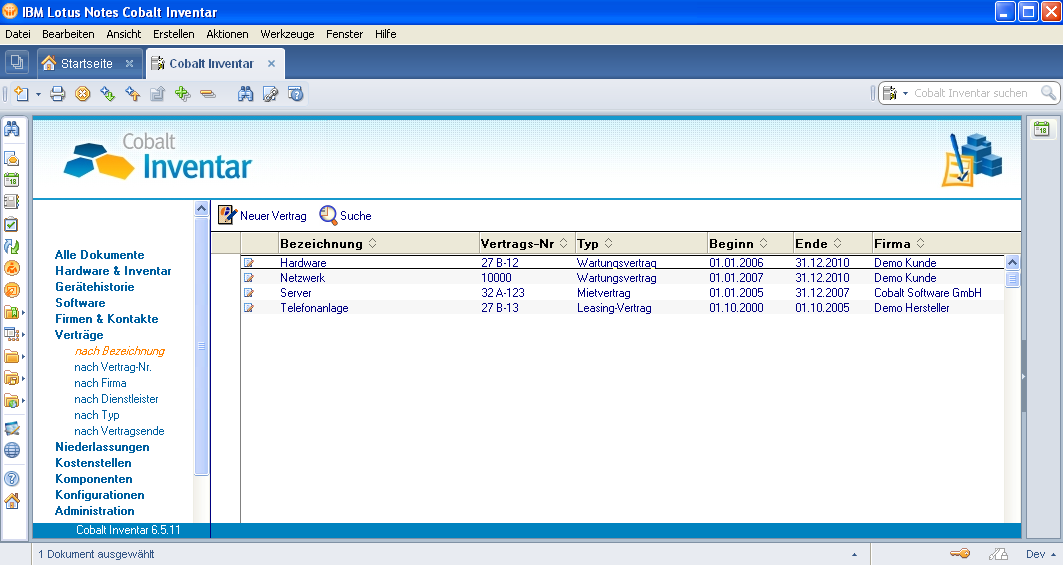Screen dimensions: 1063x565
Task: Open the Calendar bookmark icon in left sidebar
Action: (12, 180)
